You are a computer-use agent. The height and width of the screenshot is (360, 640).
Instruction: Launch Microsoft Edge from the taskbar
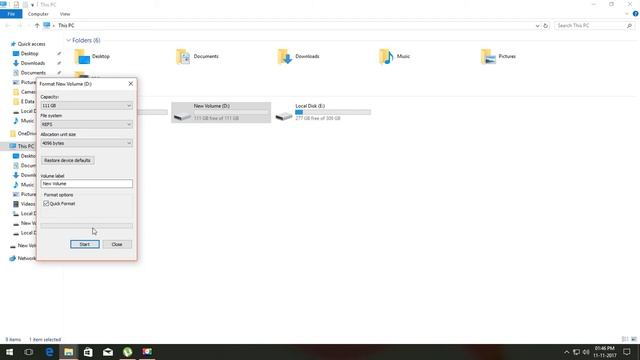[x=49, y=352]
